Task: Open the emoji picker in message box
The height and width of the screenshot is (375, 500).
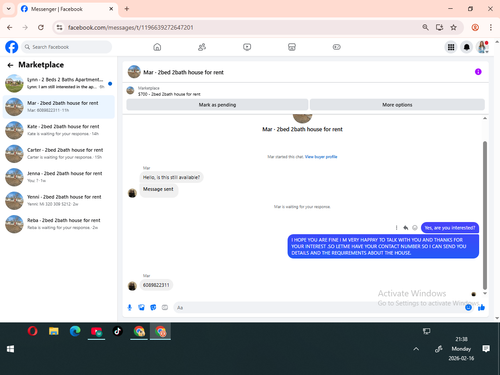Action: coord(468,307)
